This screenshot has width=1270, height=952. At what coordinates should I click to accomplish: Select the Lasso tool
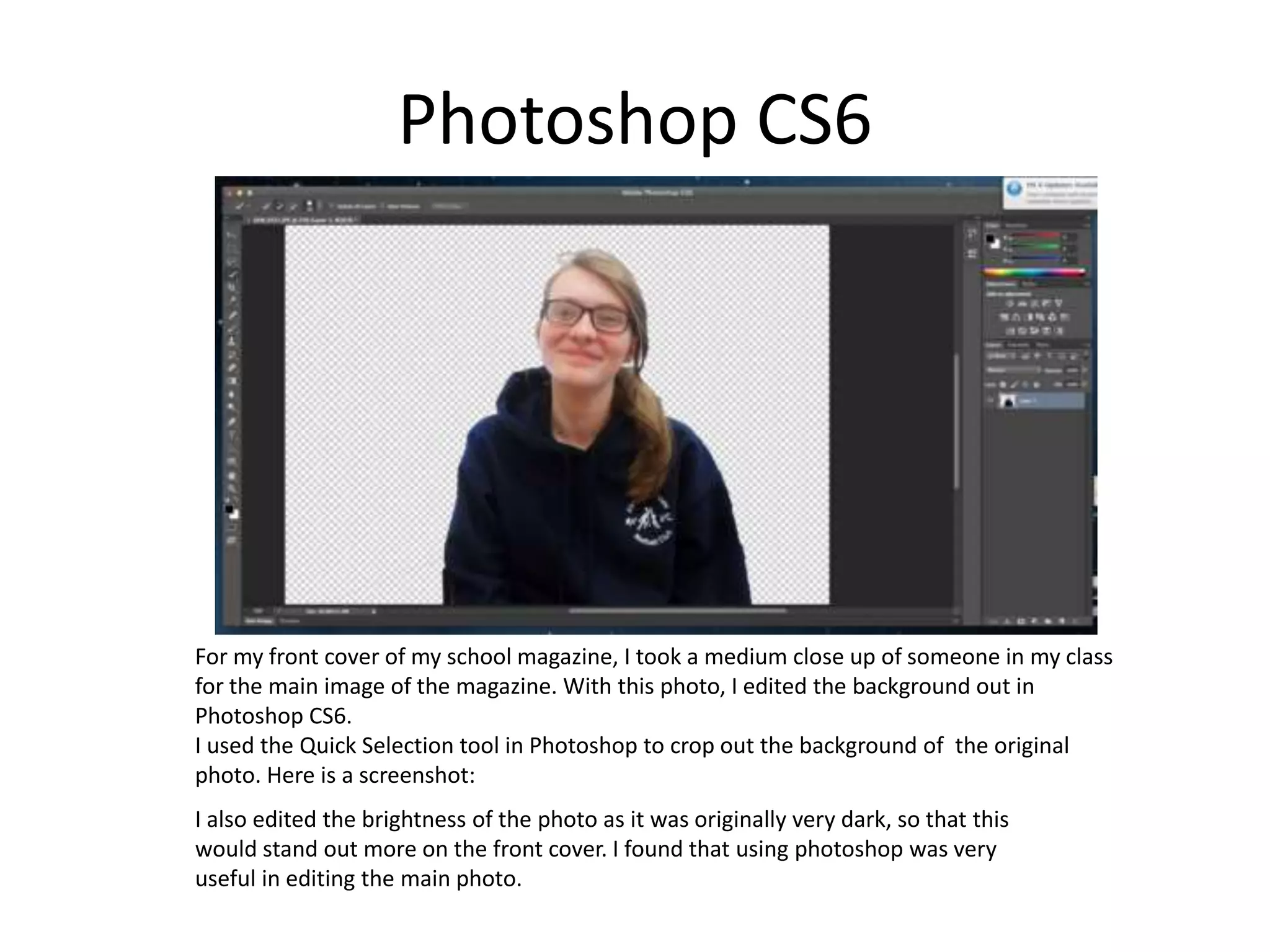click(x=231, y=262)
